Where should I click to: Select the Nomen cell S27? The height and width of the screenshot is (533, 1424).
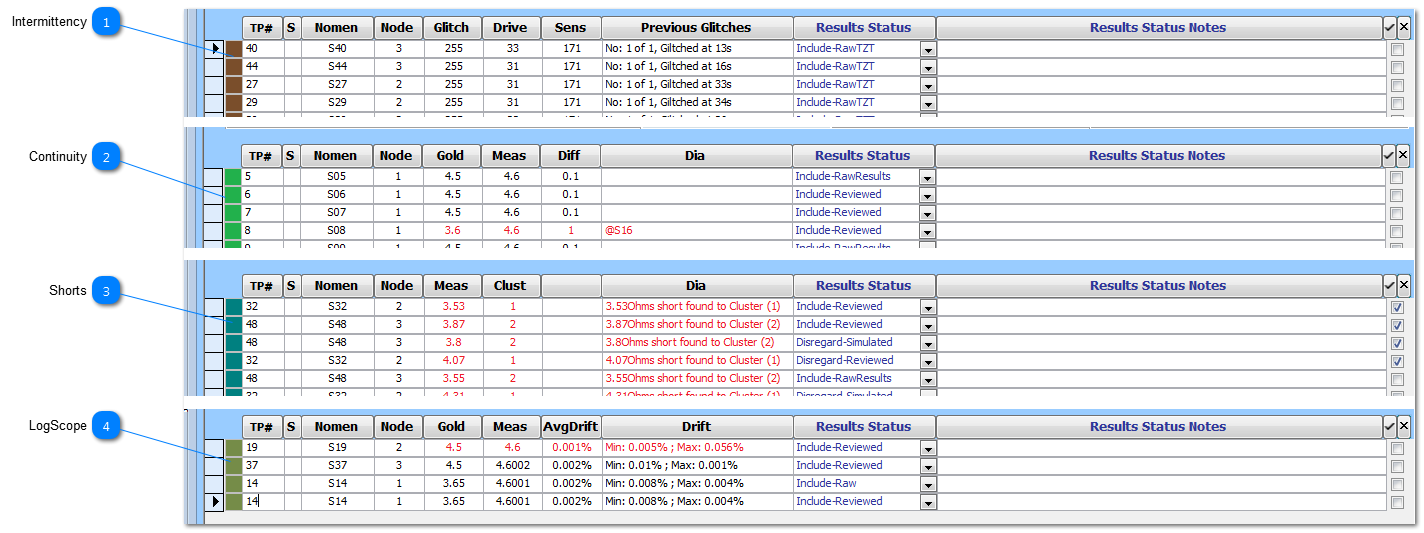point(337,84)
